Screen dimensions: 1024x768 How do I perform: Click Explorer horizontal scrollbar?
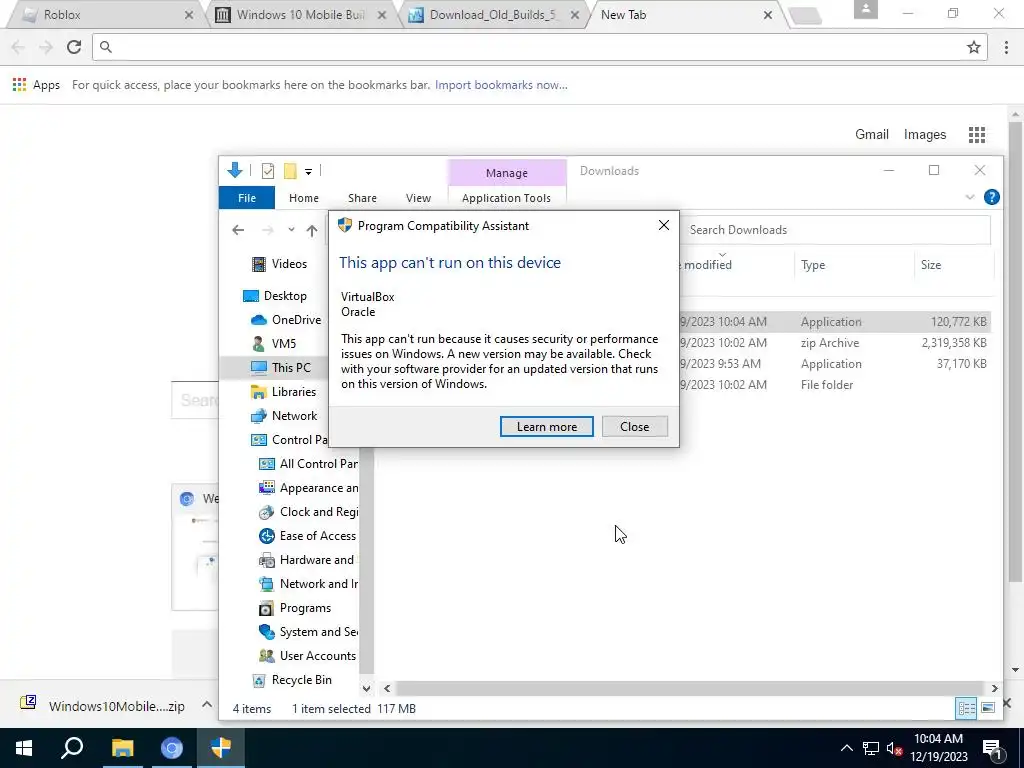pos(690,688)
